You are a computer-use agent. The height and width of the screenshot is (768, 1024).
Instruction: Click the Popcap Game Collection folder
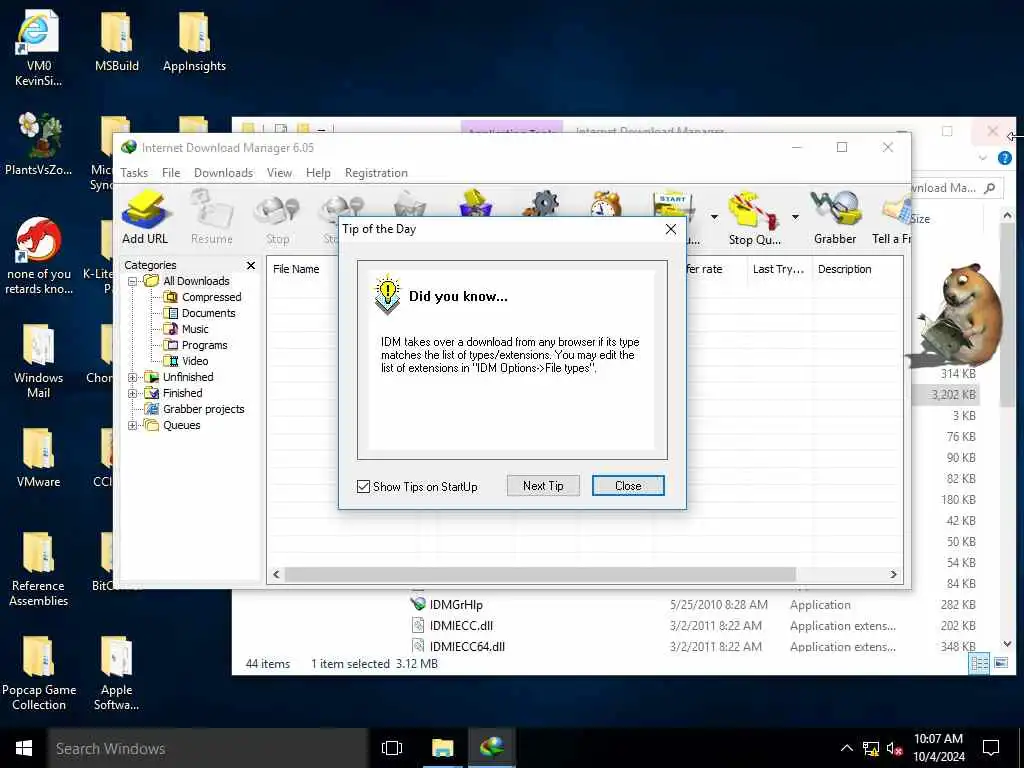39,673
